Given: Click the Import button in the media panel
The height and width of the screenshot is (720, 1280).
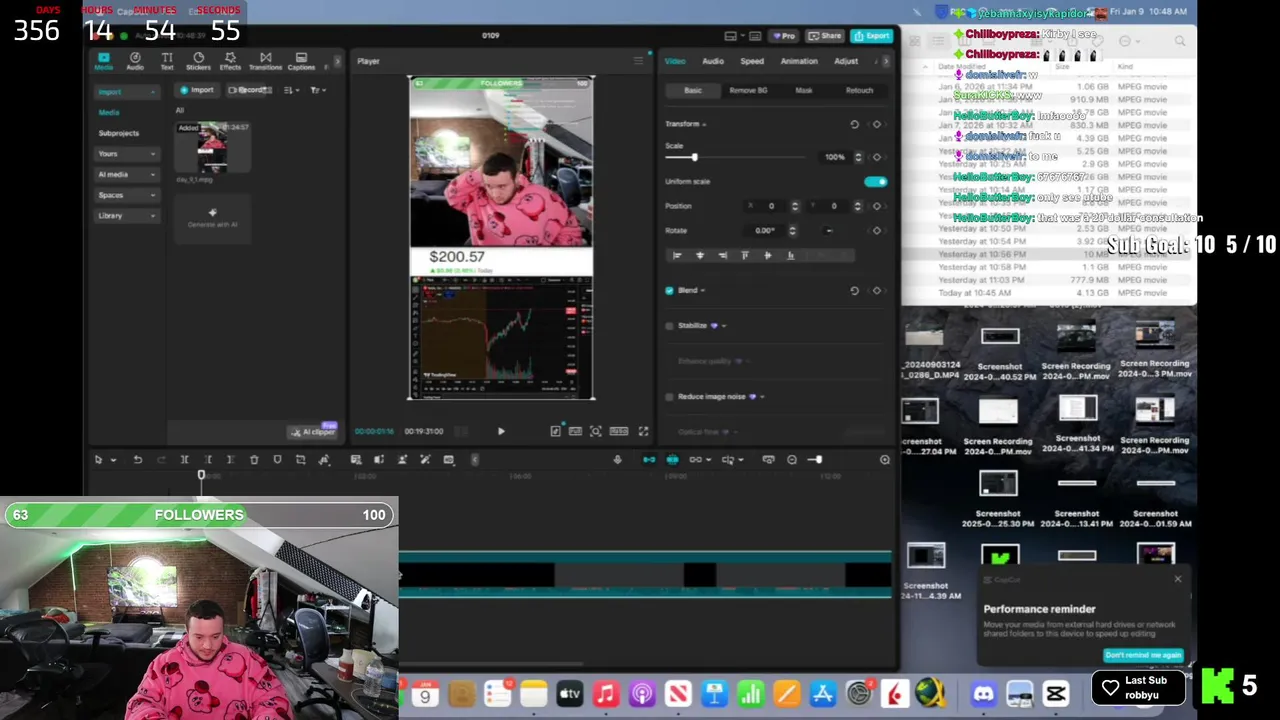Looking at the screenshot, I should coord(197,90).
